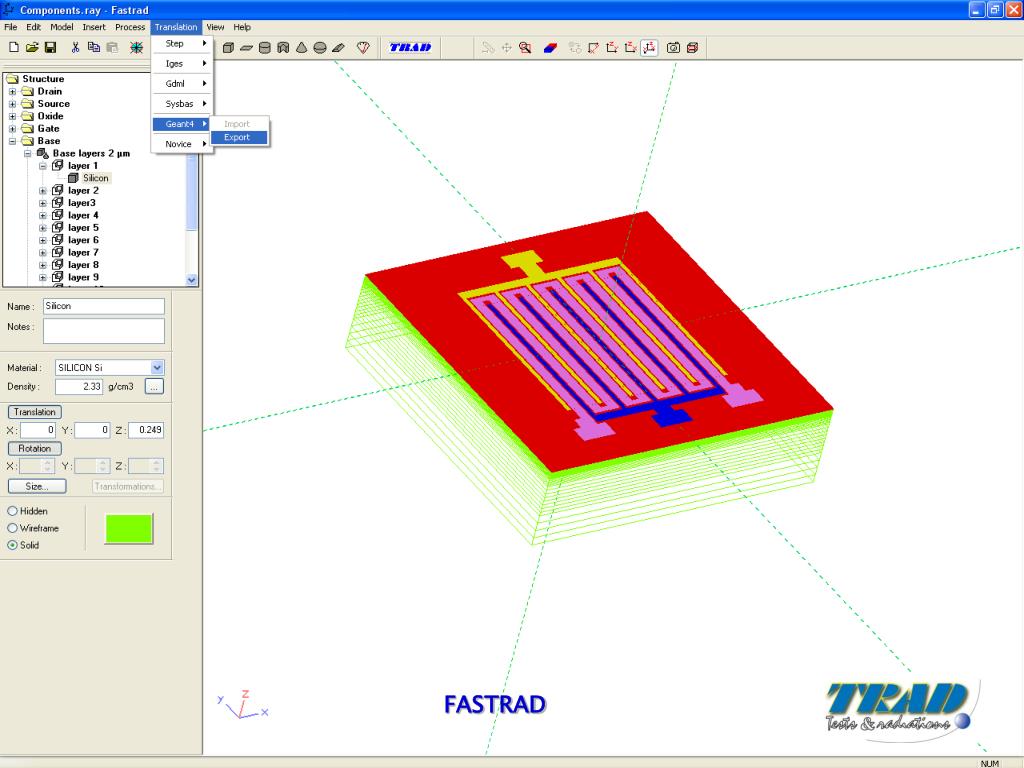Insert a box shape
The height and width of the screenshot is (768, 1024).
pyautogui.click(x=228, y=47)
